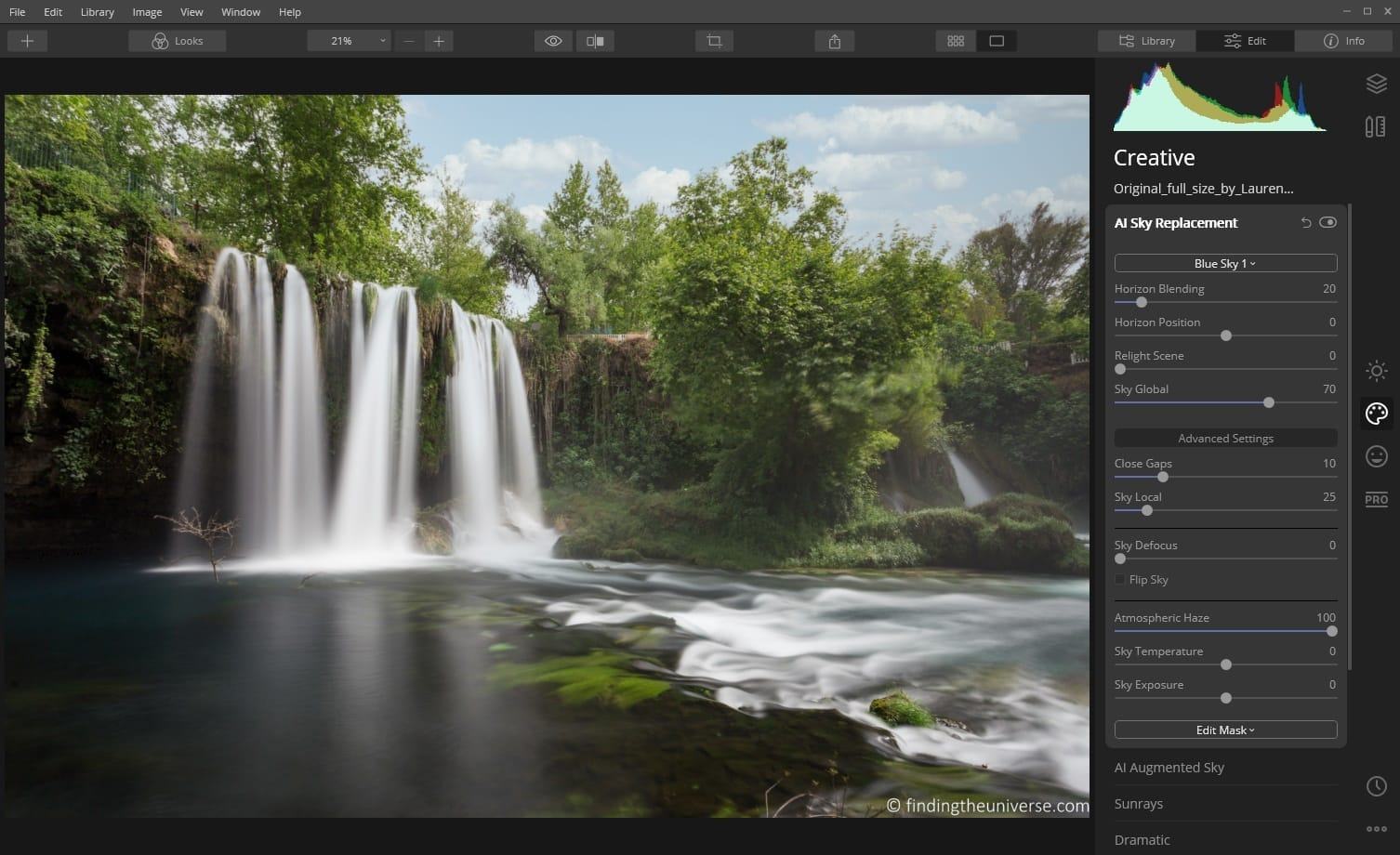Expand the Sunrays section
The width and height of the screenshot is (1400, 855).
(1139, 803)
